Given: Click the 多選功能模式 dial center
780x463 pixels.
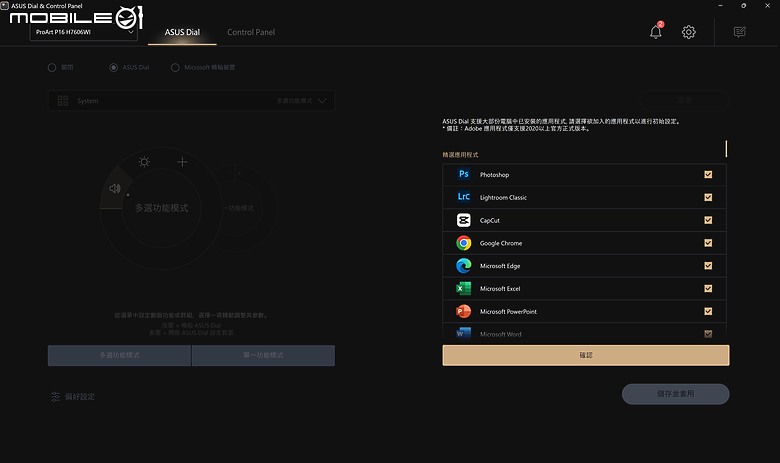Looking at the screenshot, I should pyautogui.click(x=162, y=208).
